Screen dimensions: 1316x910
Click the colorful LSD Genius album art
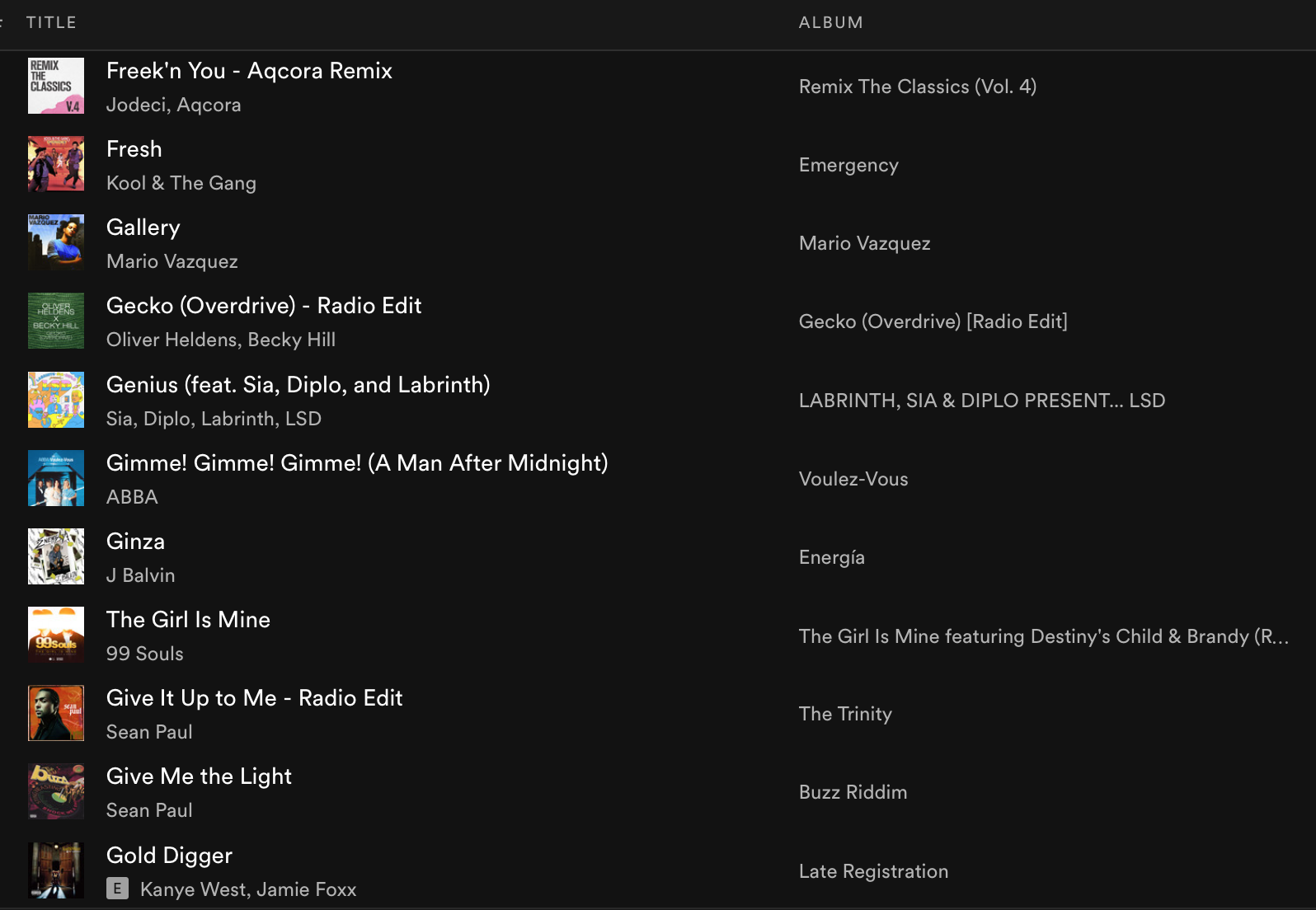(56, 400)
